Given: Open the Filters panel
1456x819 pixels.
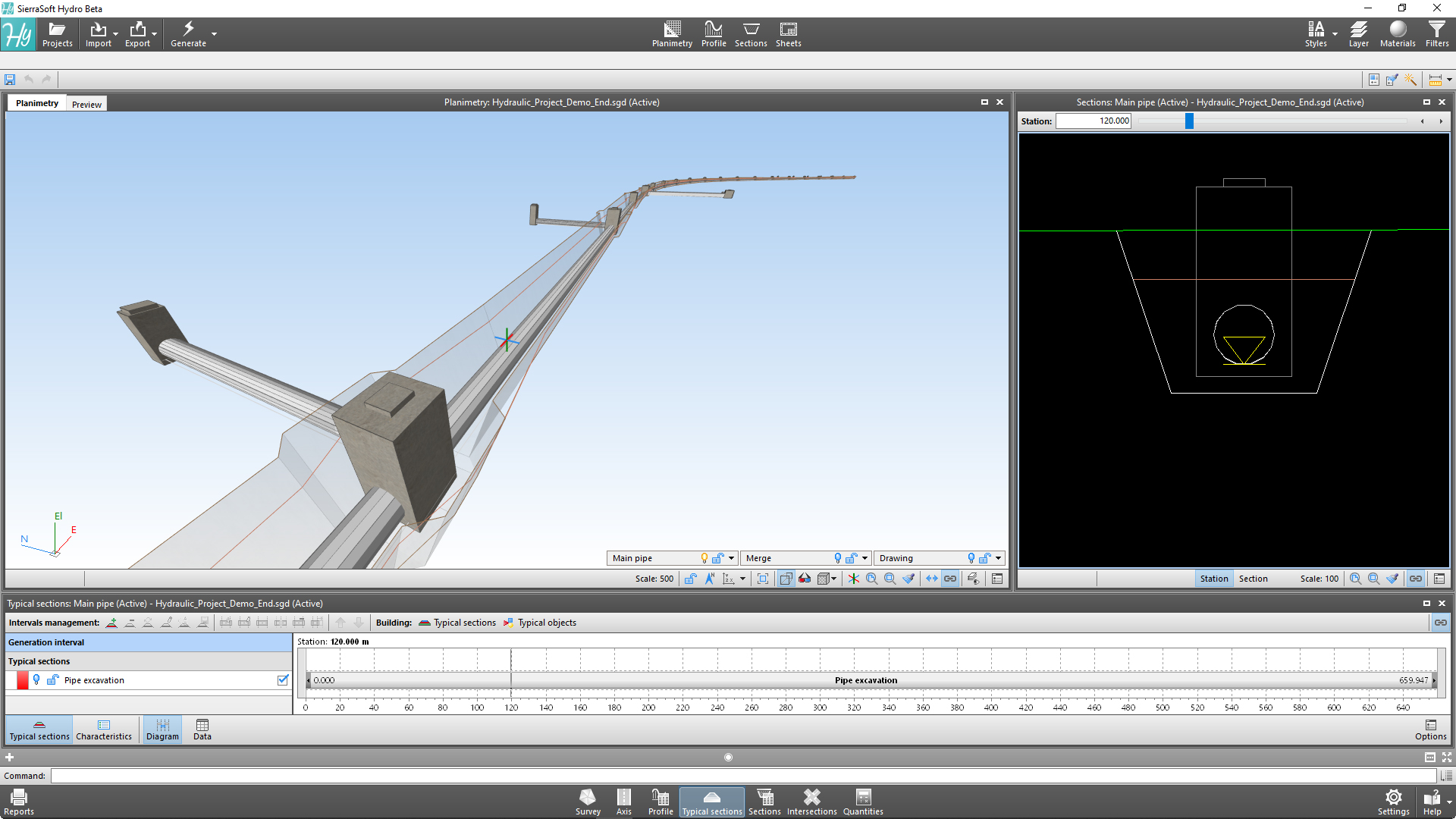Looking at the screenshot, I should tap(1436, 33).
